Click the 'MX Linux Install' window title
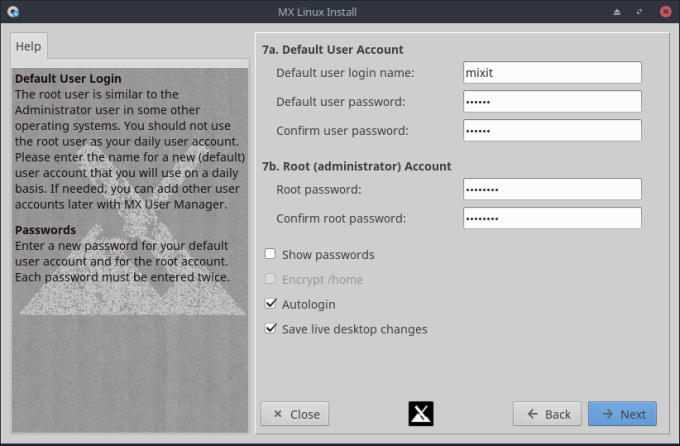The height and width of the screenshot is (446, 680). tap(317, 12)
